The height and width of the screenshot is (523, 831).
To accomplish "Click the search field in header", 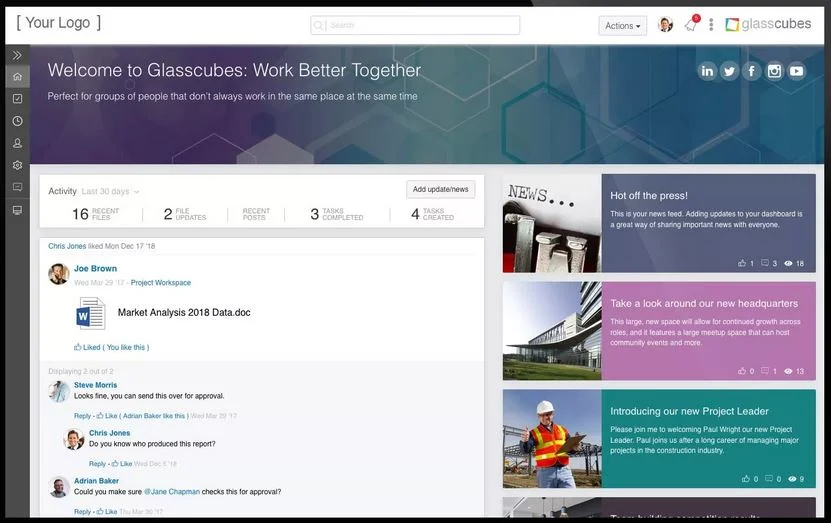I will click(415, 25).
